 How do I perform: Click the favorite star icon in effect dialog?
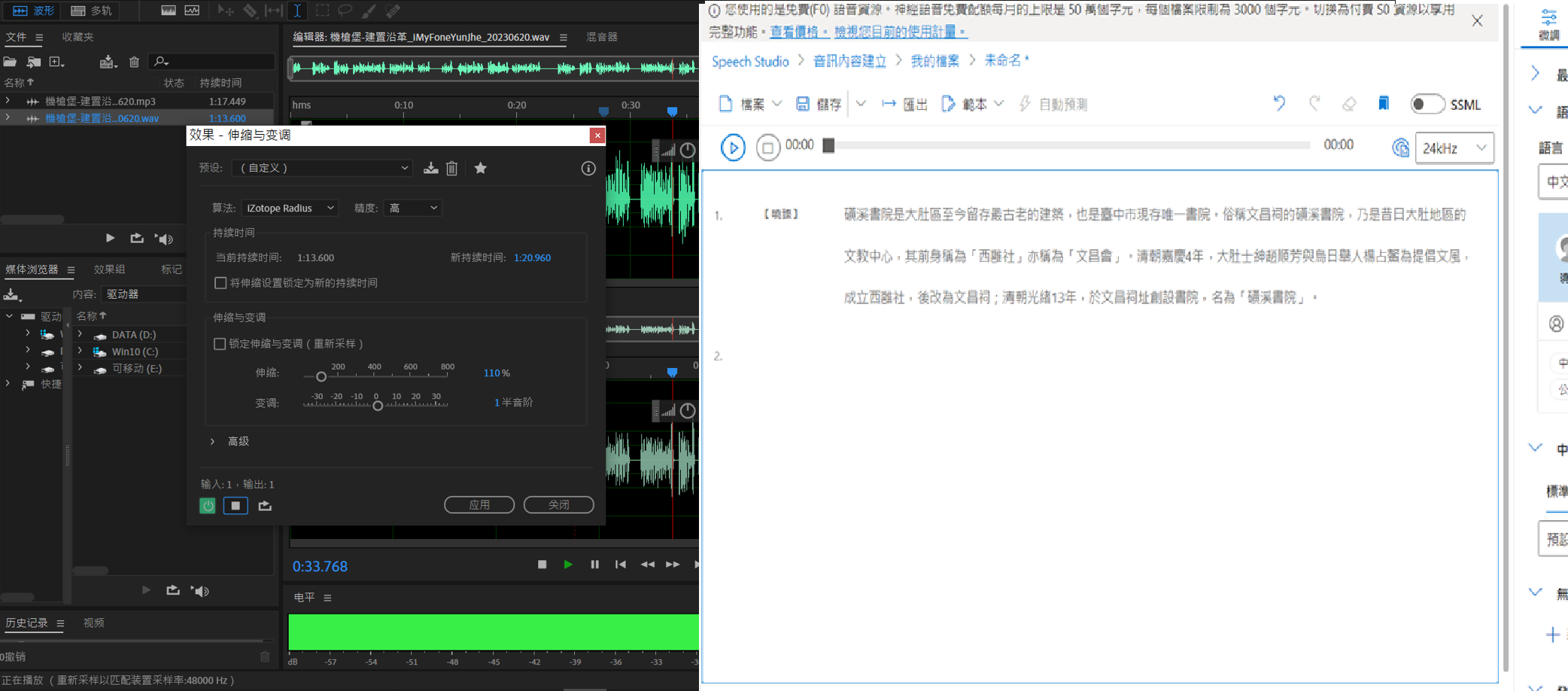[x=480, y=168]
